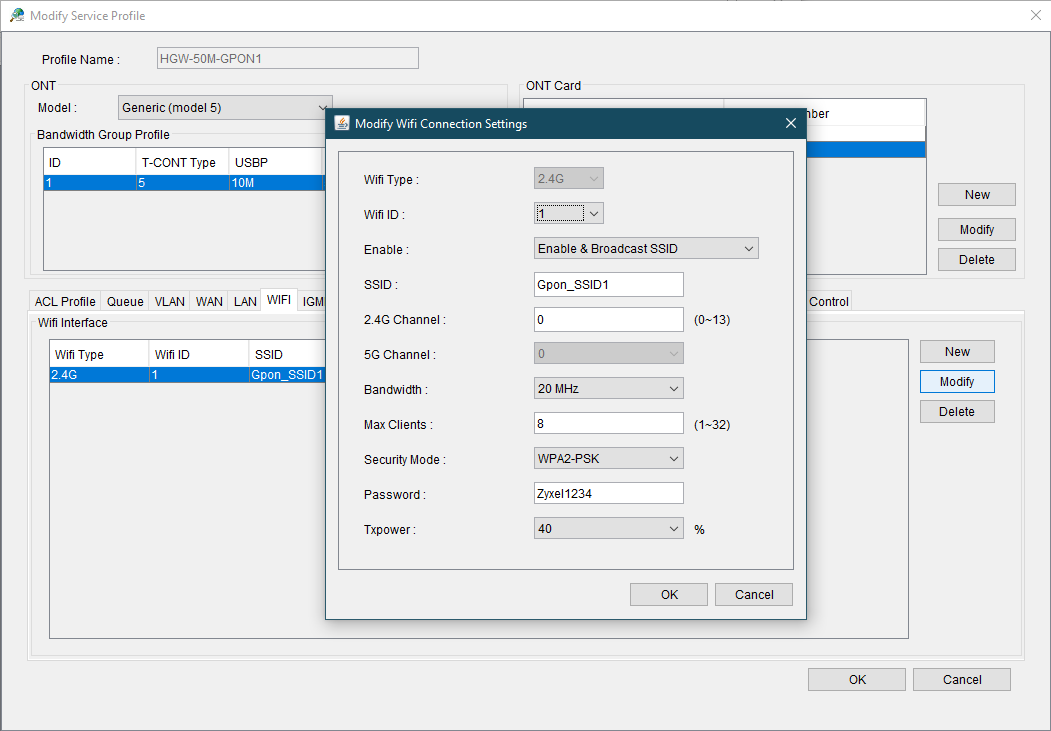Click the Max Clients input field

pyautogui.click(x=609, y=423)
